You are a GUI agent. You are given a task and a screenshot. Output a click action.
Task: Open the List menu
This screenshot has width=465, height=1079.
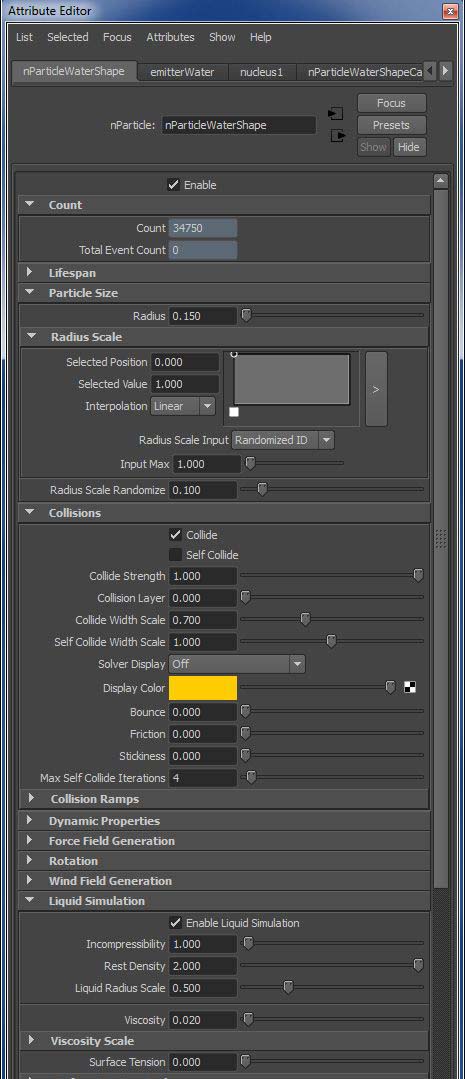(x=24, y=37)
